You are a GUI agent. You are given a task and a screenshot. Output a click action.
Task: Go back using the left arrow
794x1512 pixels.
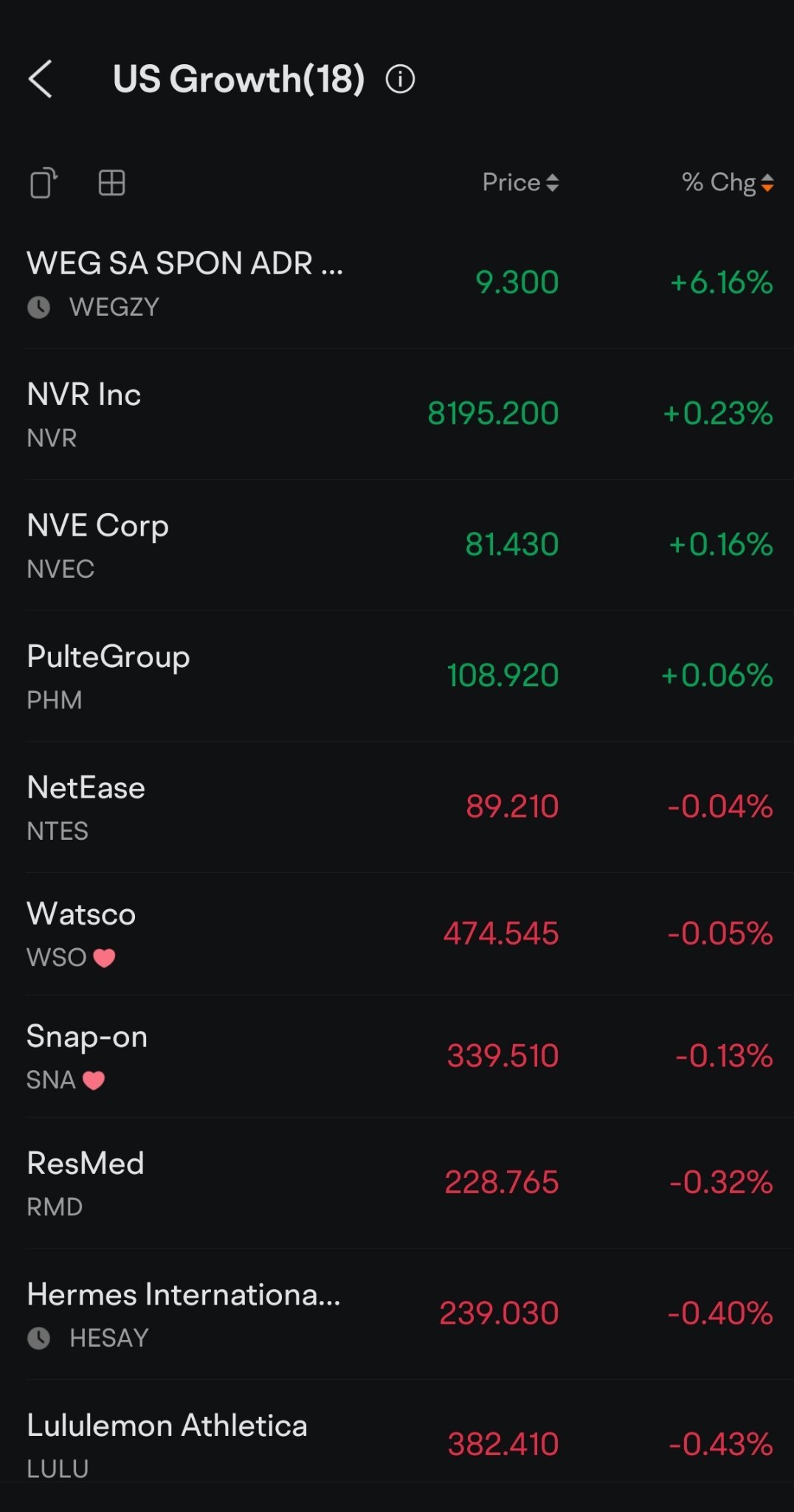(41, 79)
